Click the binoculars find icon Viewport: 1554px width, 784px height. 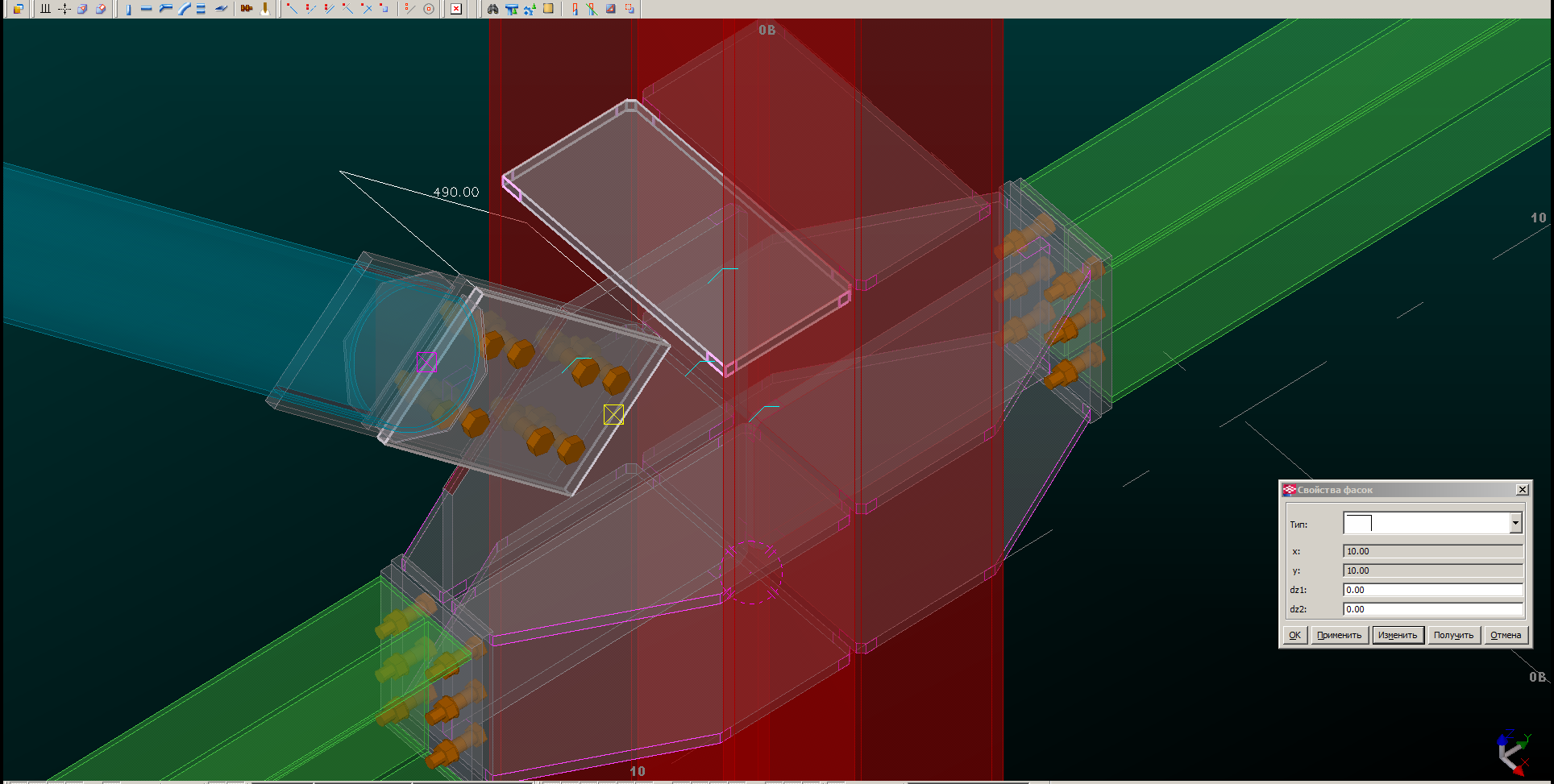492,9
